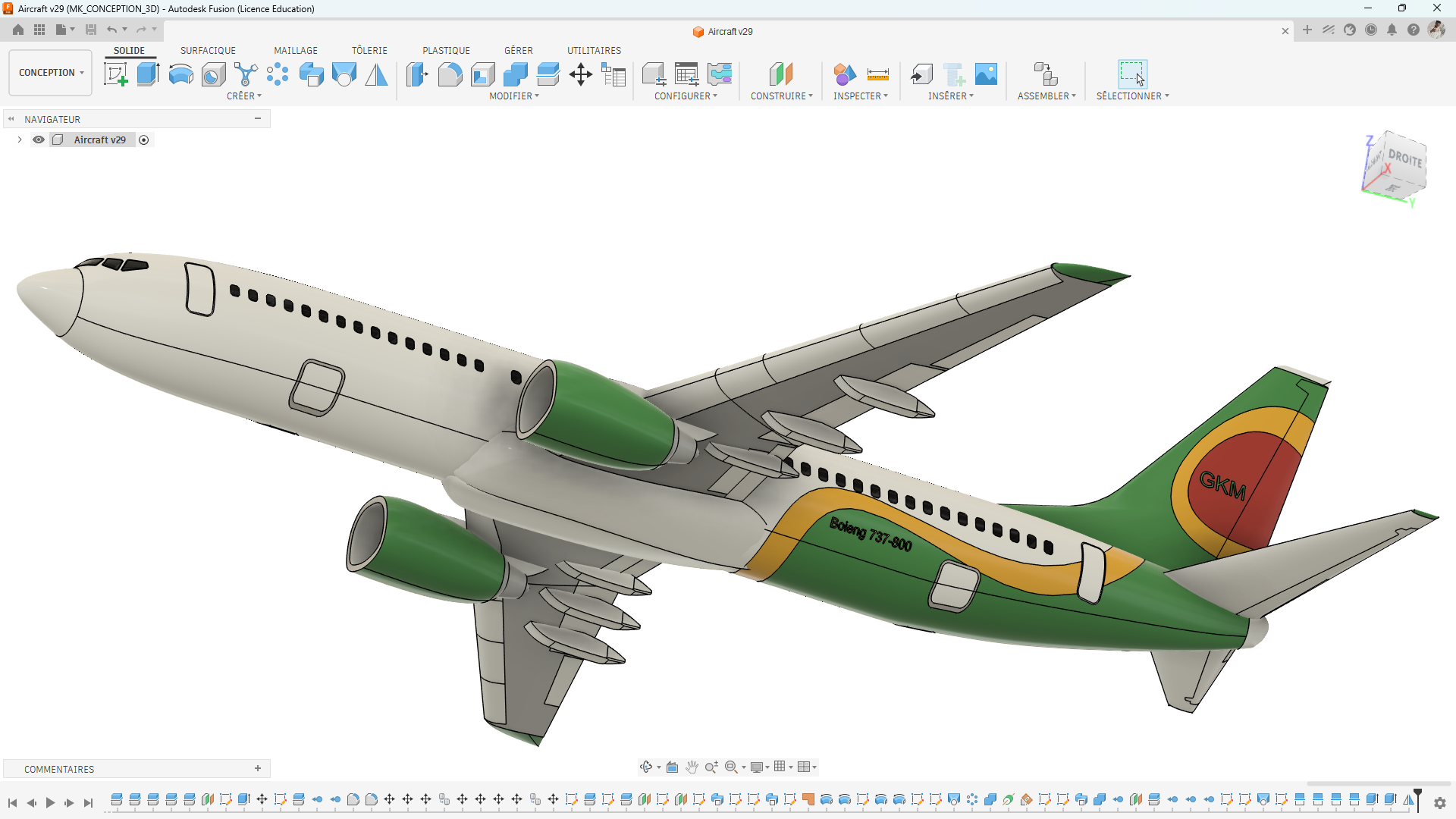Open the UTILITAIRES tab

point(594,51)
